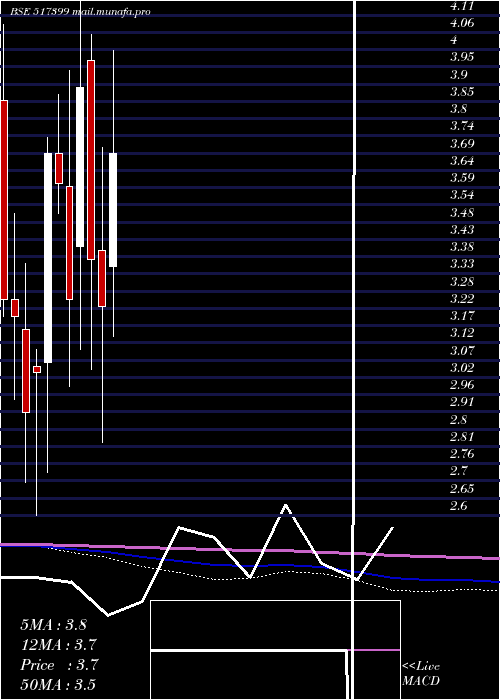Click the 3.28 price axis label
The image size is (500, 700).
[x=462, y=282]
